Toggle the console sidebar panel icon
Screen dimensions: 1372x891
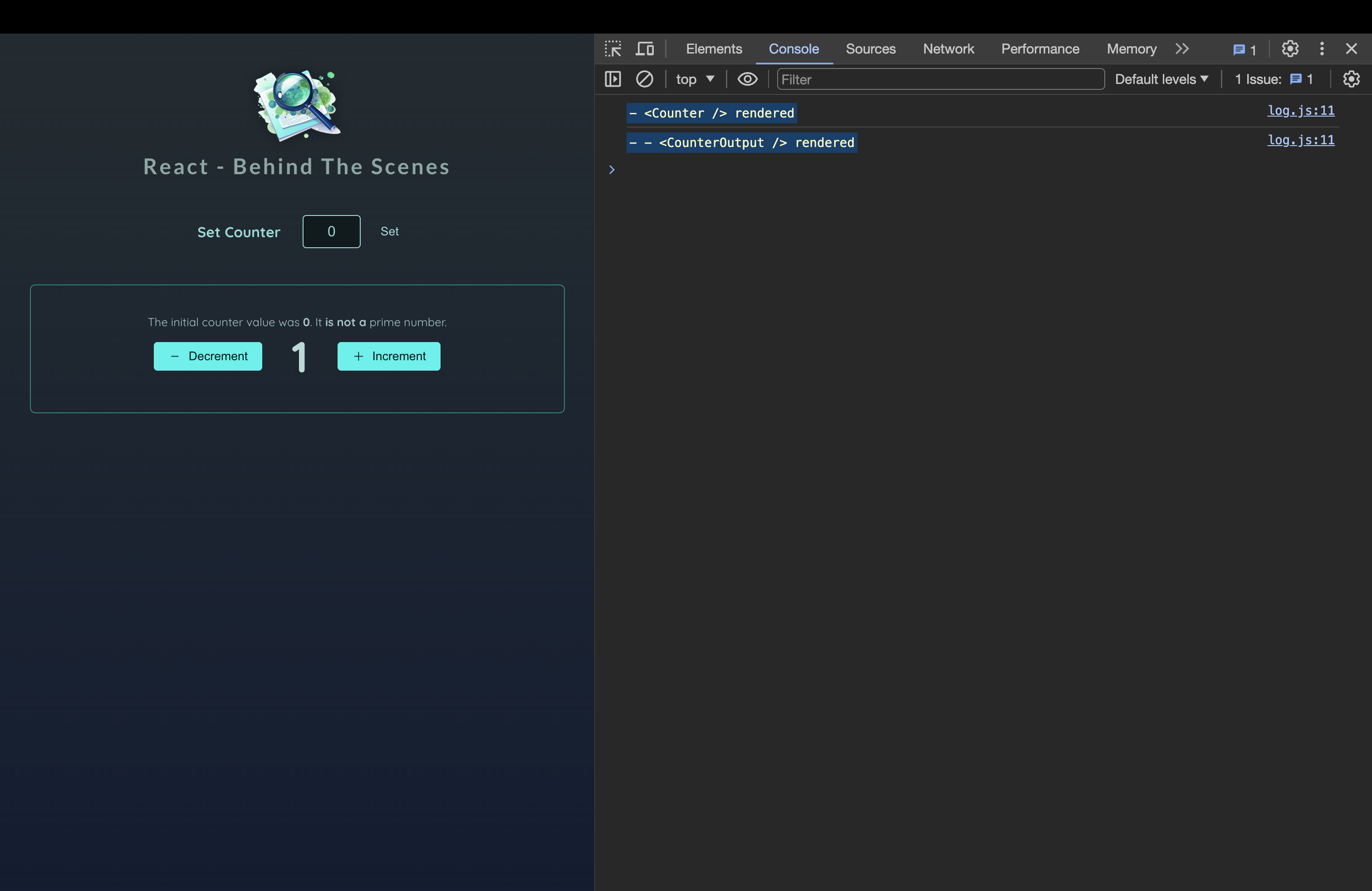point(613,79)
